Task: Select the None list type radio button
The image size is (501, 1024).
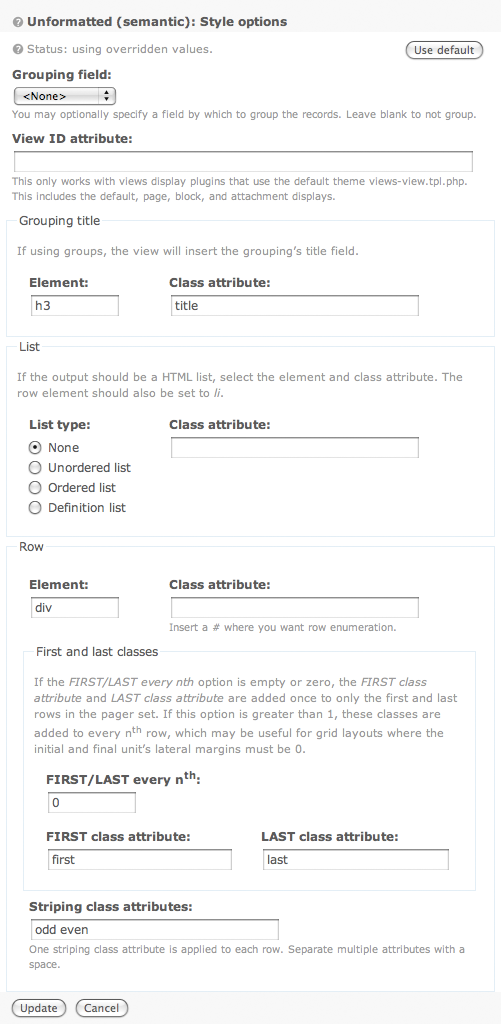Action: (x=35, y=448)
